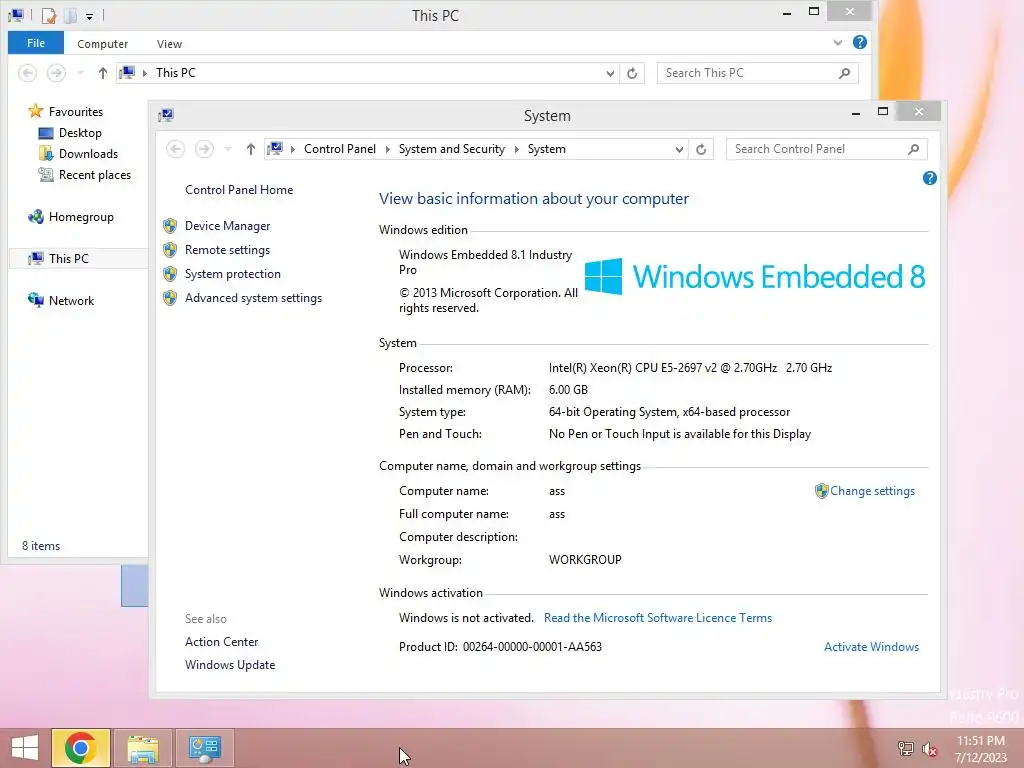1024x768 pixels.
Task: Select This PC in navigation pane
Action: pos(69,259)
